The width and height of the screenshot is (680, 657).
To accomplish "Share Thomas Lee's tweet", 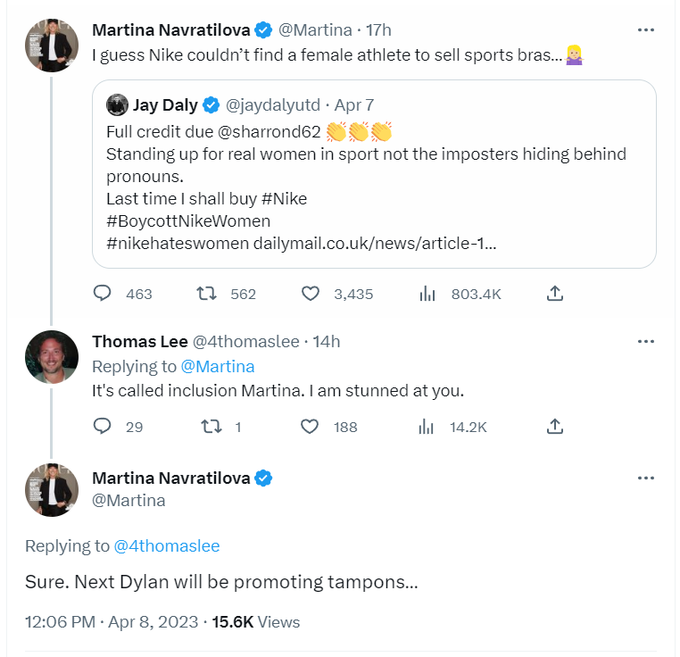I will point(555,426).
